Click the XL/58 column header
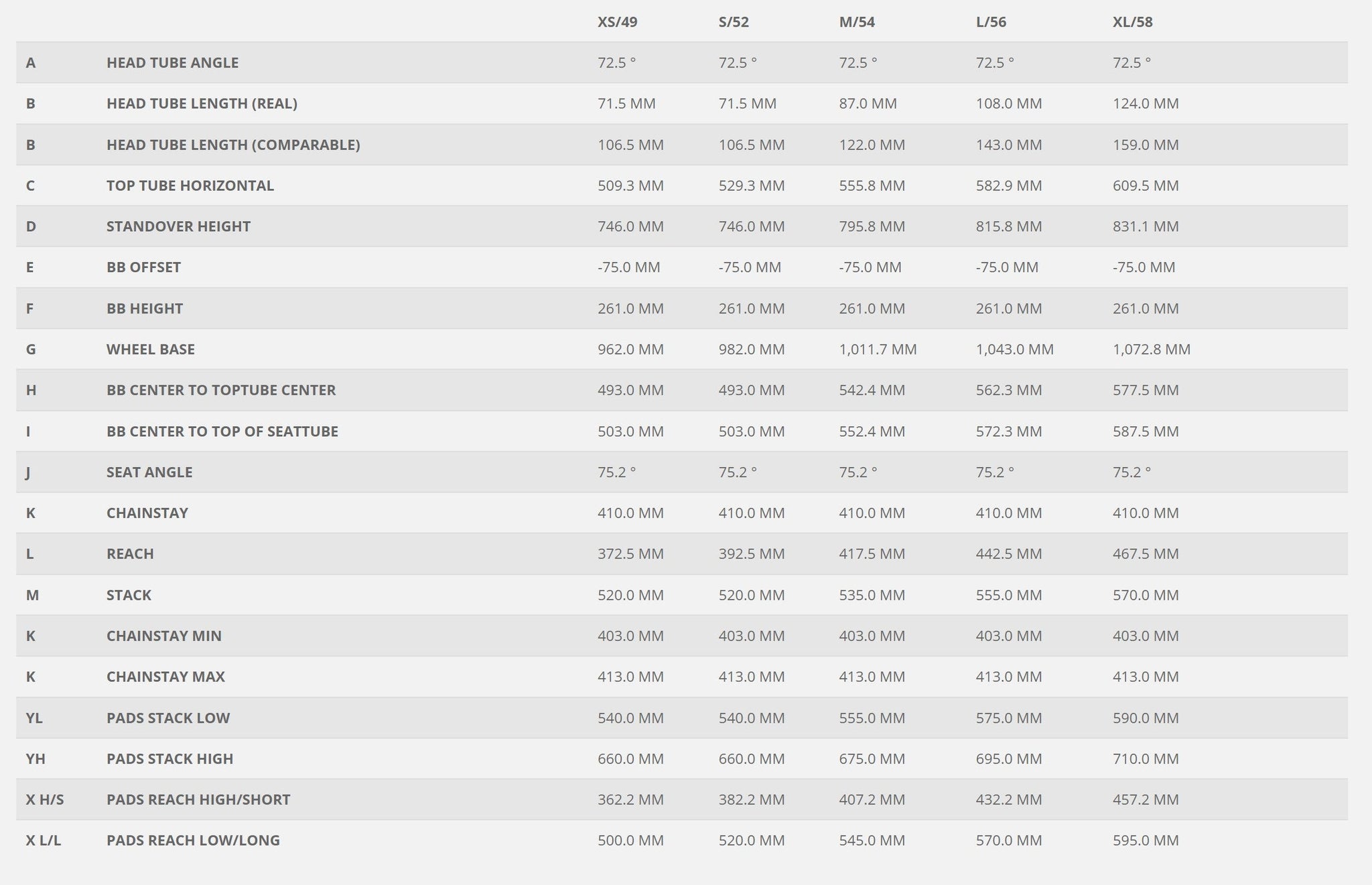 click(1132, 22)
